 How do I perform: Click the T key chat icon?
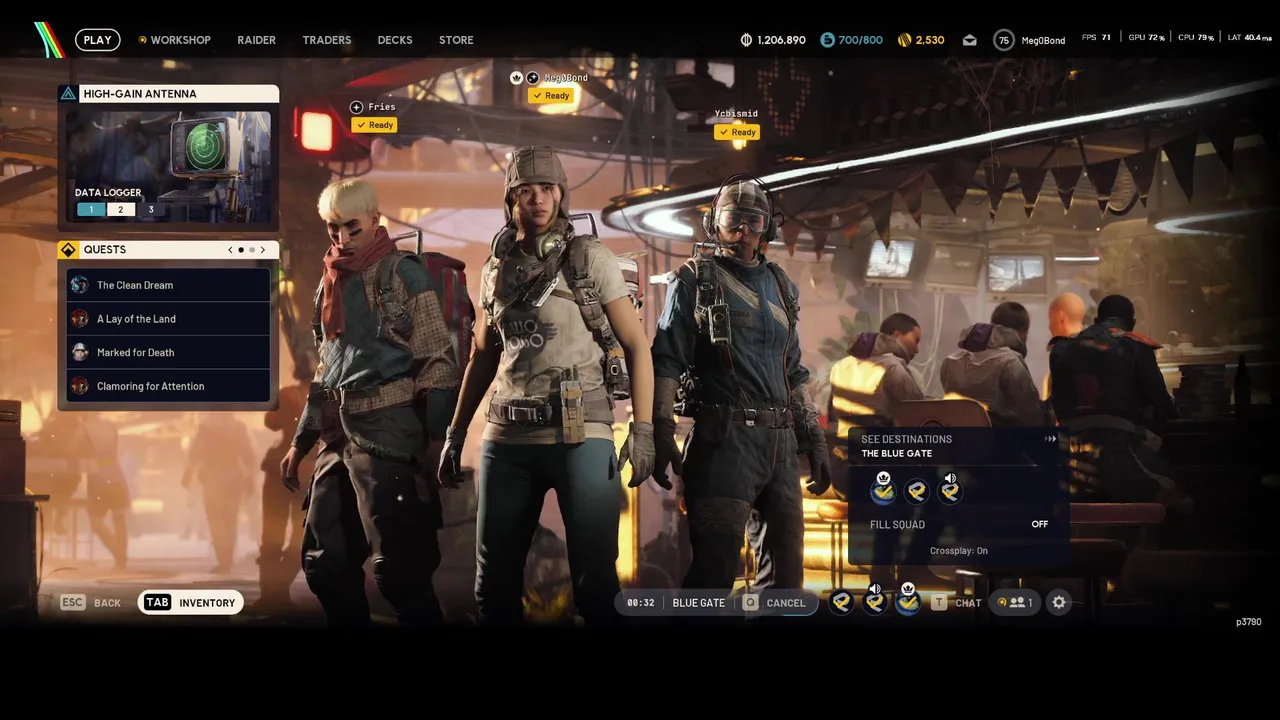click(x=939, y=603)
